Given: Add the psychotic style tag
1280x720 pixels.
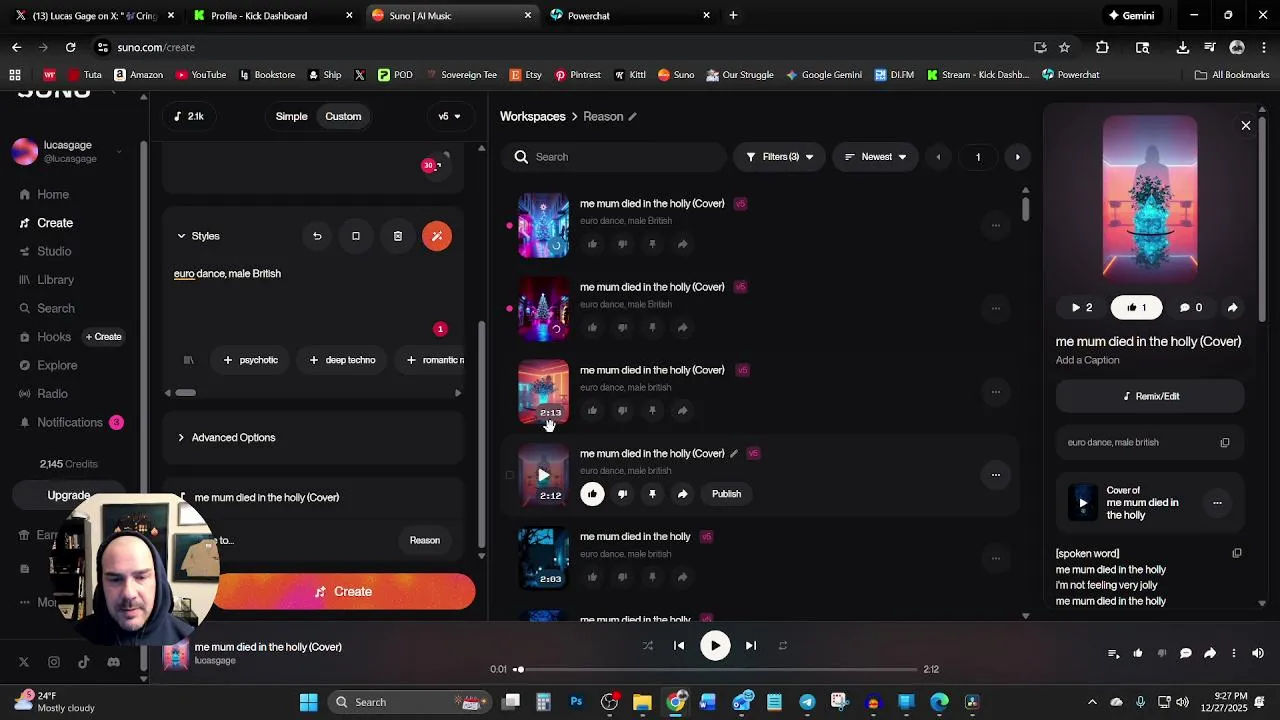Looking at the screenshot, I should click(x=250, y=360).
